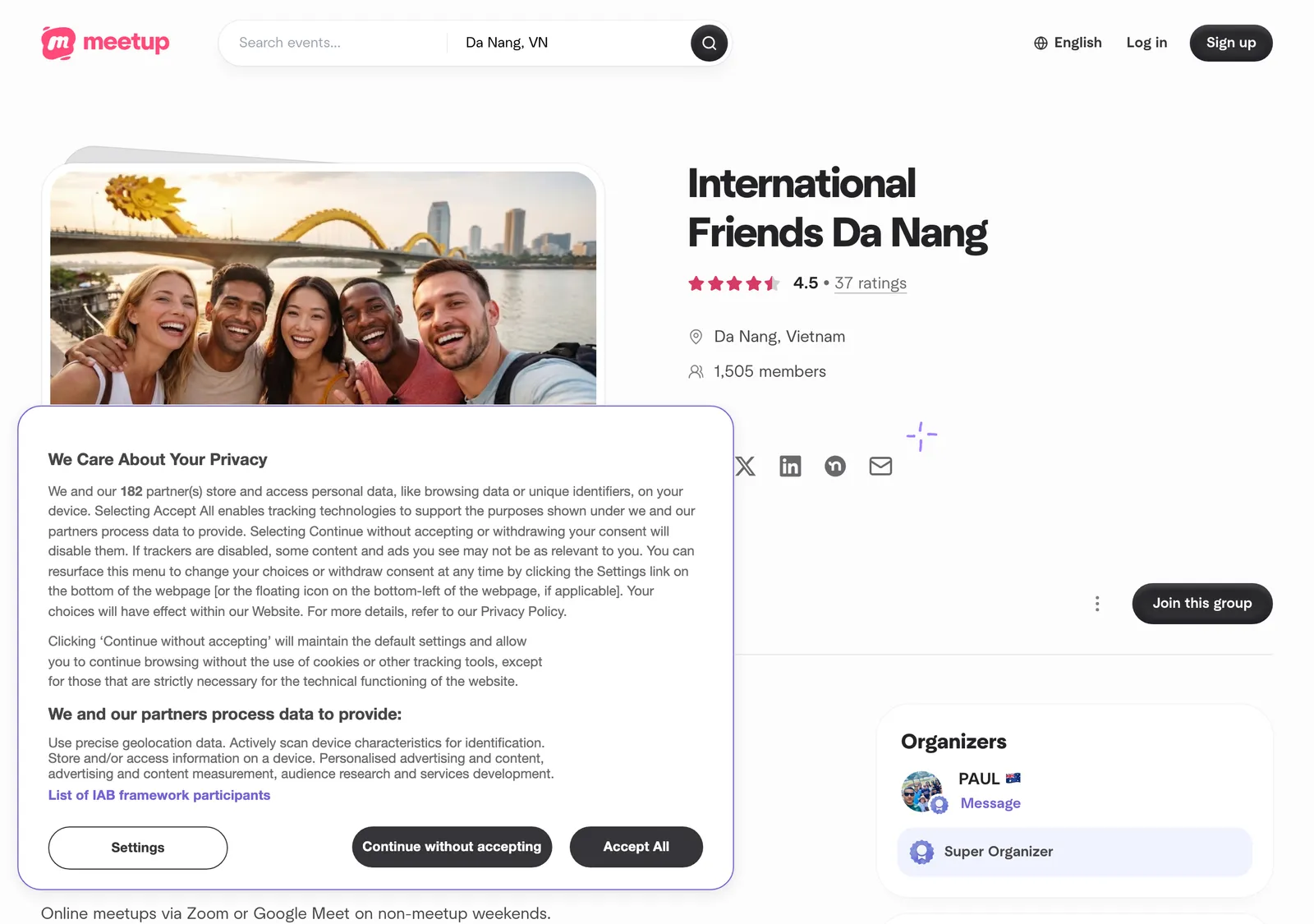
Task: Share group via email icon
Action: tap(880, 467)
